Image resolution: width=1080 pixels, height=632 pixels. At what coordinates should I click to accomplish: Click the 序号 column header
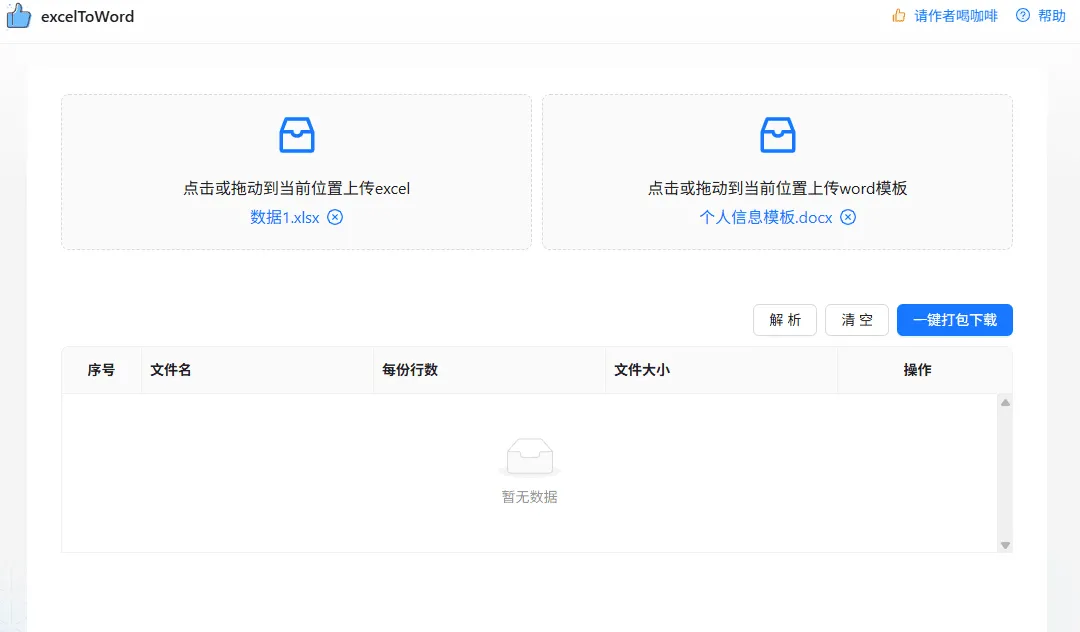pos(101,370)
